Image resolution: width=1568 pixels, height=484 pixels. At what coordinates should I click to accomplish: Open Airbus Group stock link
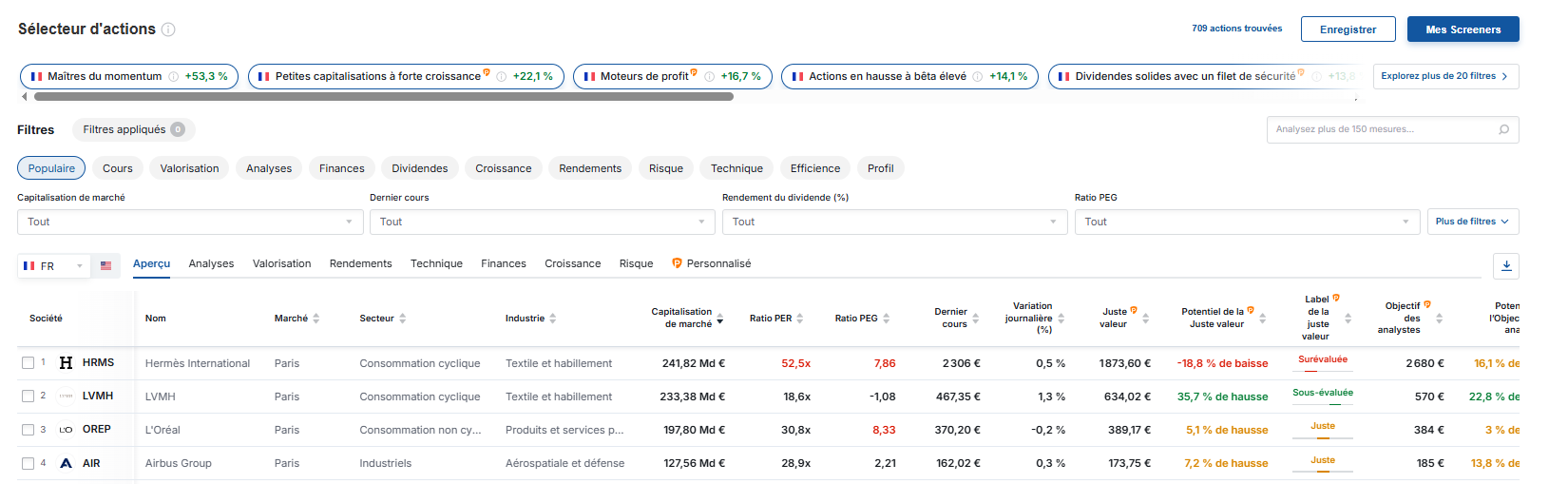pyautogui.click(x=179, y=463)
